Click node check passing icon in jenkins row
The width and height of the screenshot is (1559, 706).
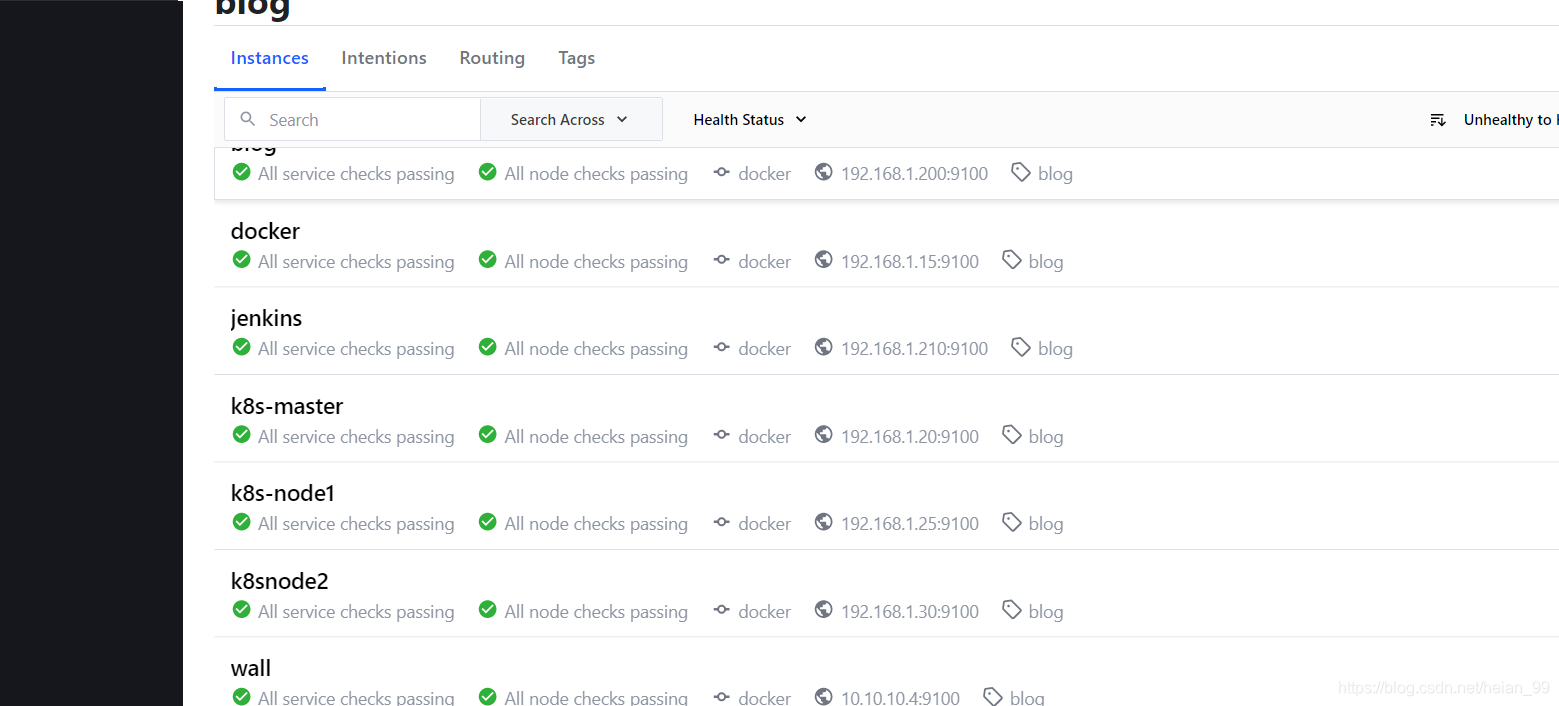(x=488, y=347)
